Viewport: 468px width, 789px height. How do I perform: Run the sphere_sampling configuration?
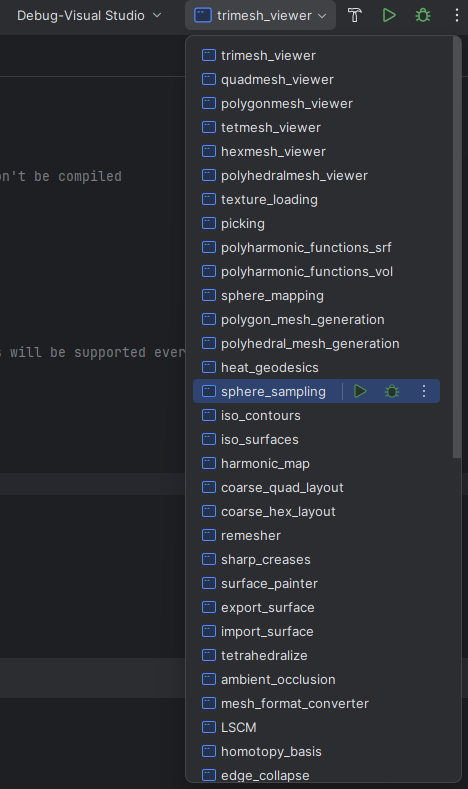pyautogui.click(x=360, y=391)
